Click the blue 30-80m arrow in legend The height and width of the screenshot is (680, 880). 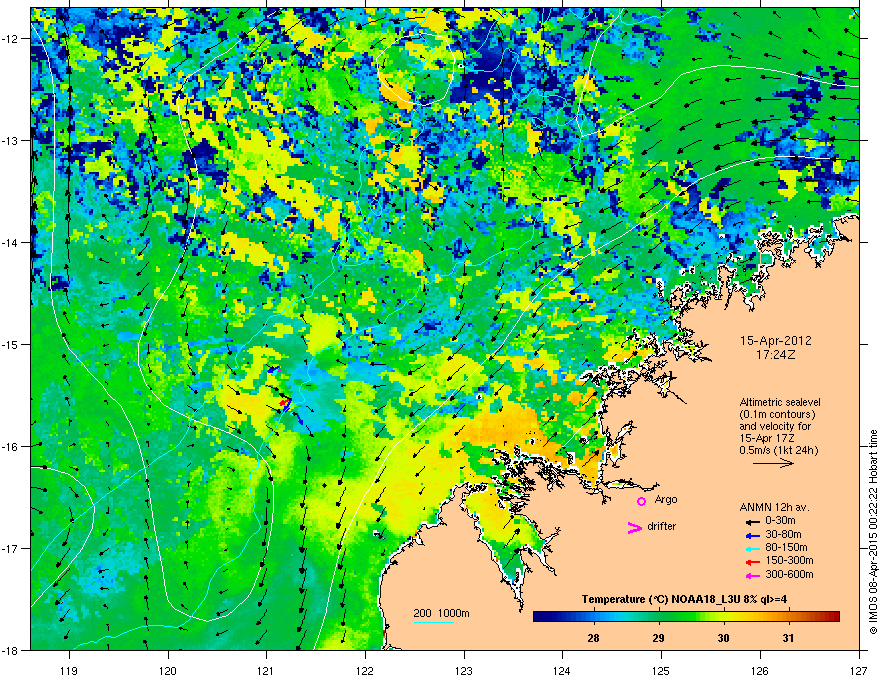click(x=752, y=535)
